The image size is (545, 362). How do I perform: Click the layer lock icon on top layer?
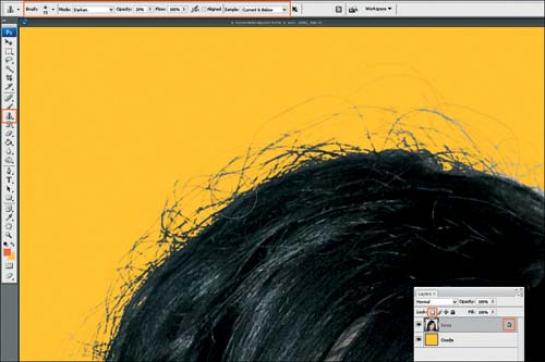pos(509,325)
